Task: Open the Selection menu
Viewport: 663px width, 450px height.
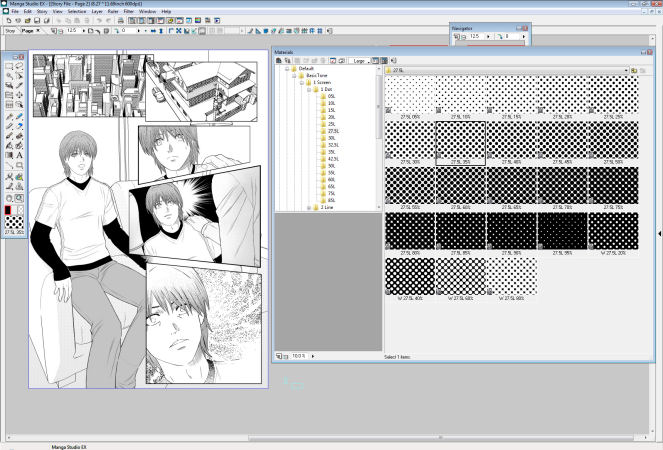Action: (77, 11)
